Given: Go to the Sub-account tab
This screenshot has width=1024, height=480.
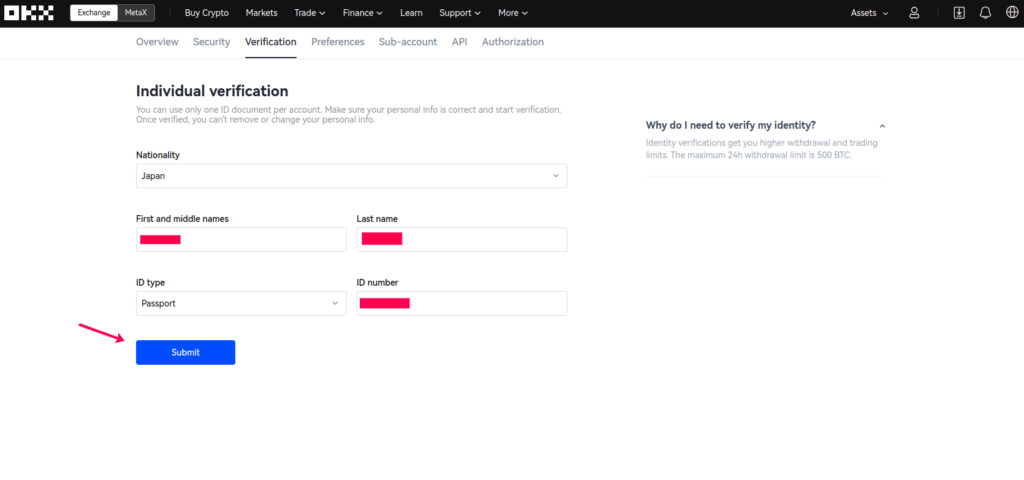Looking at the screenshot, I should pyautogui.click(x=408, y=42).
